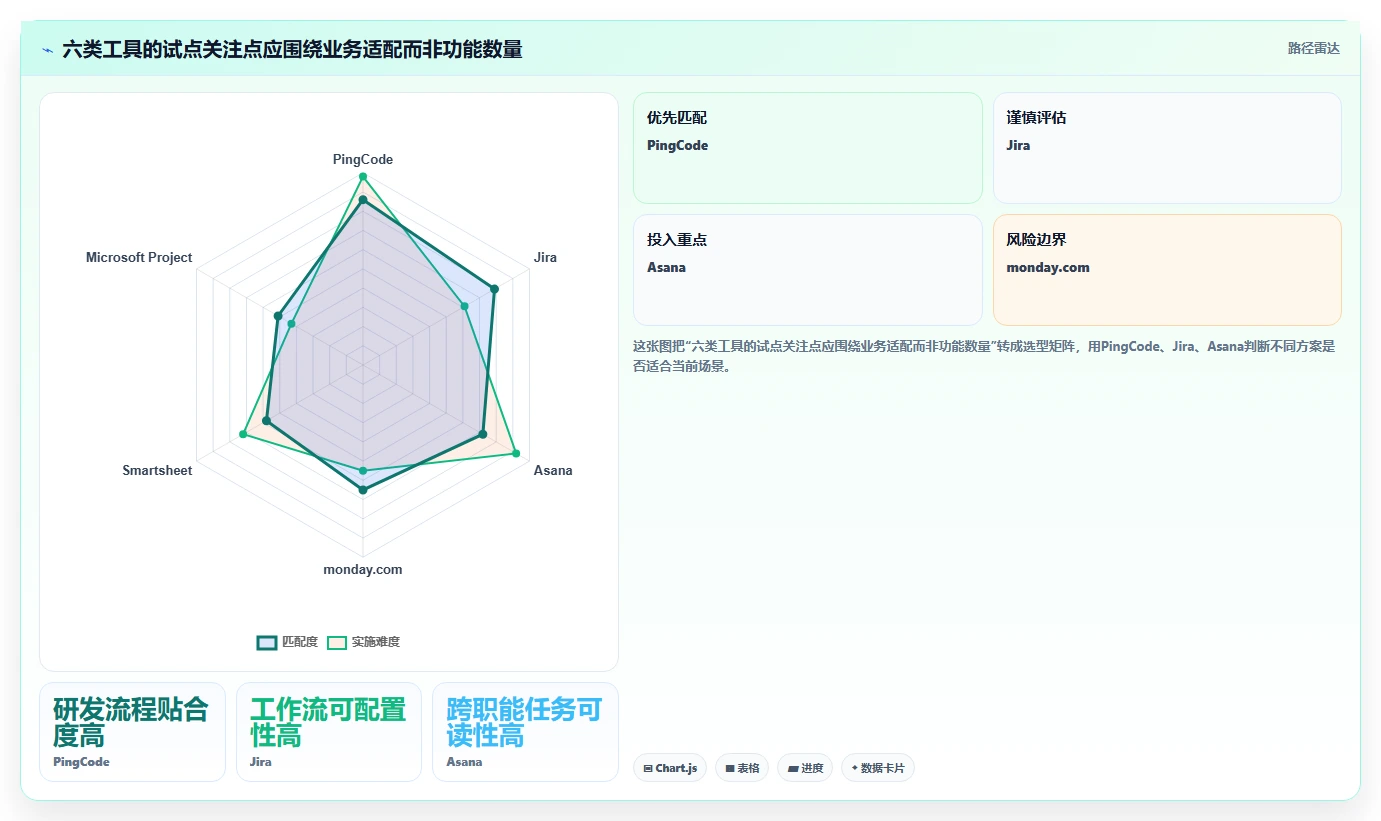This screenshot has height=821, width=1381.
Task: Click the green 实施难度 point on Asana axis
Action: (516, 454)
